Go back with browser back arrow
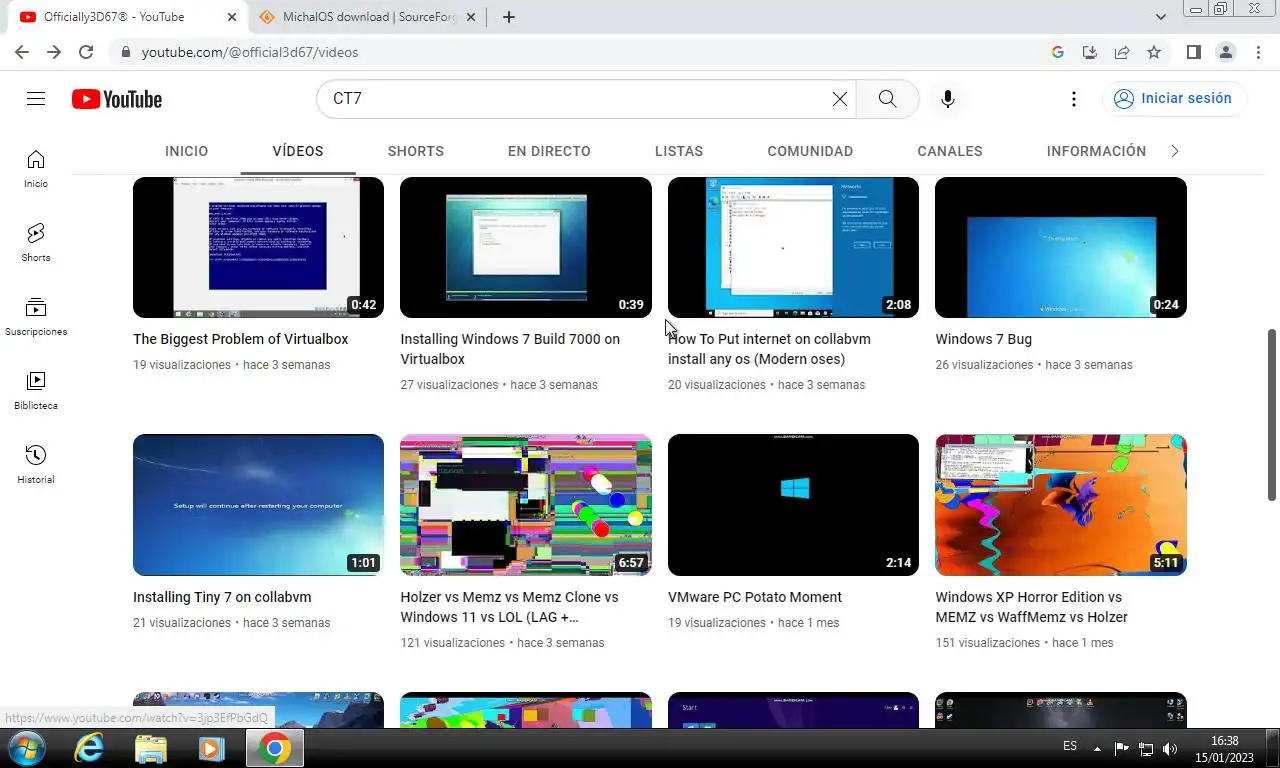 click(x=22, y=52)
